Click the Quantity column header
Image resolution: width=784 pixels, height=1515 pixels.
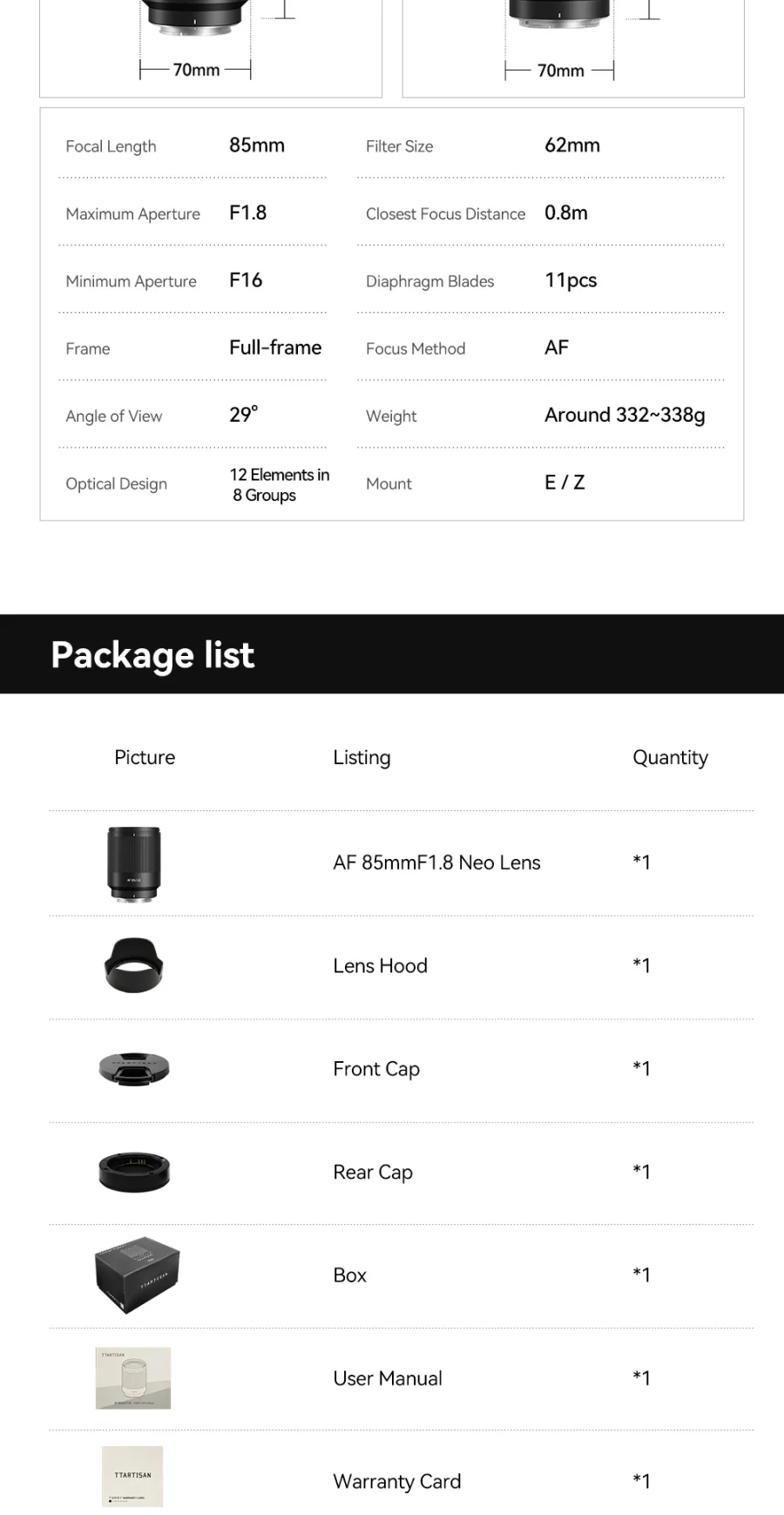tap(670, 758)
